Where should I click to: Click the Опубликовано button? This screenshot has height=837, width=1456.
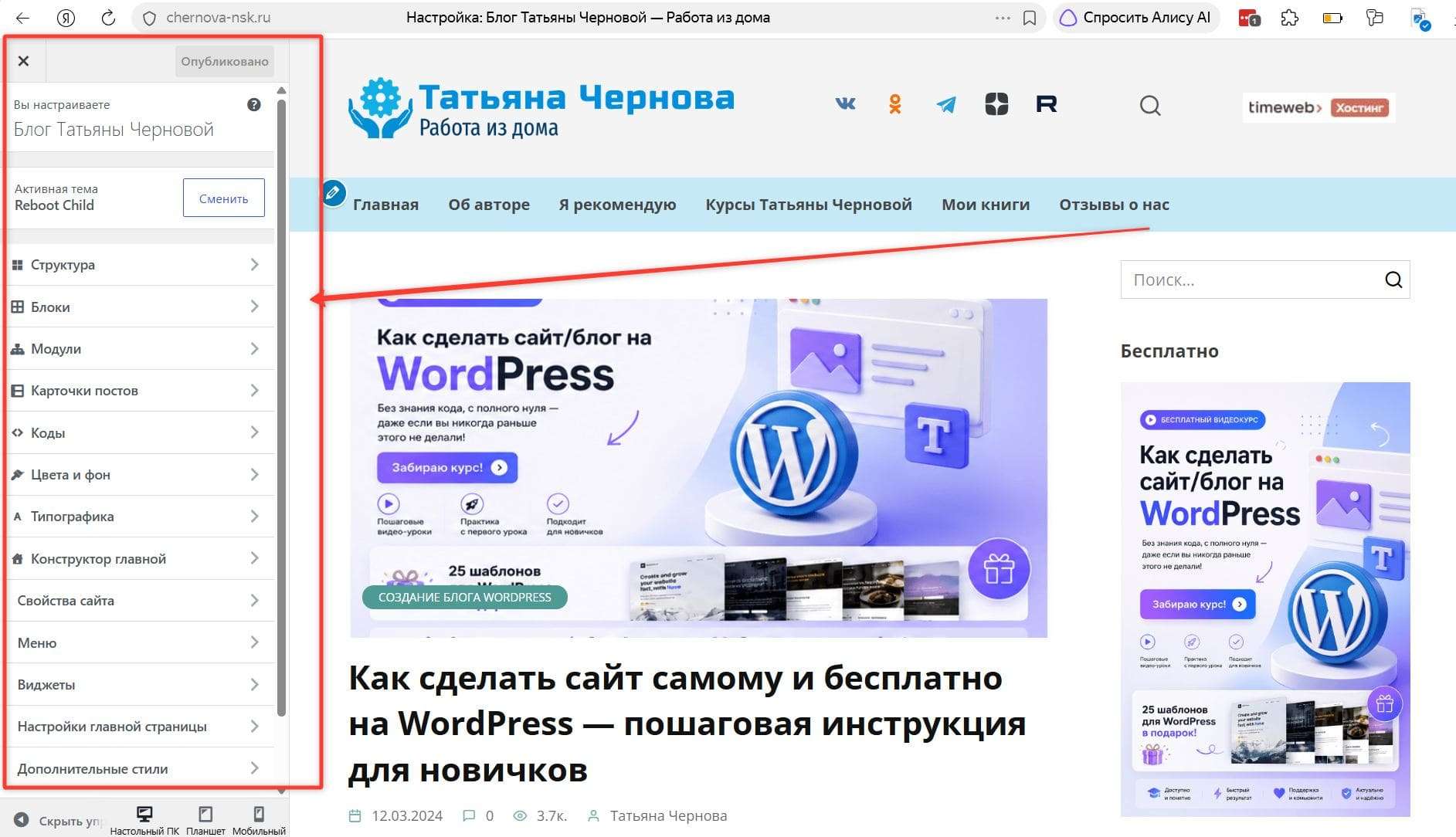pos(225,61)
